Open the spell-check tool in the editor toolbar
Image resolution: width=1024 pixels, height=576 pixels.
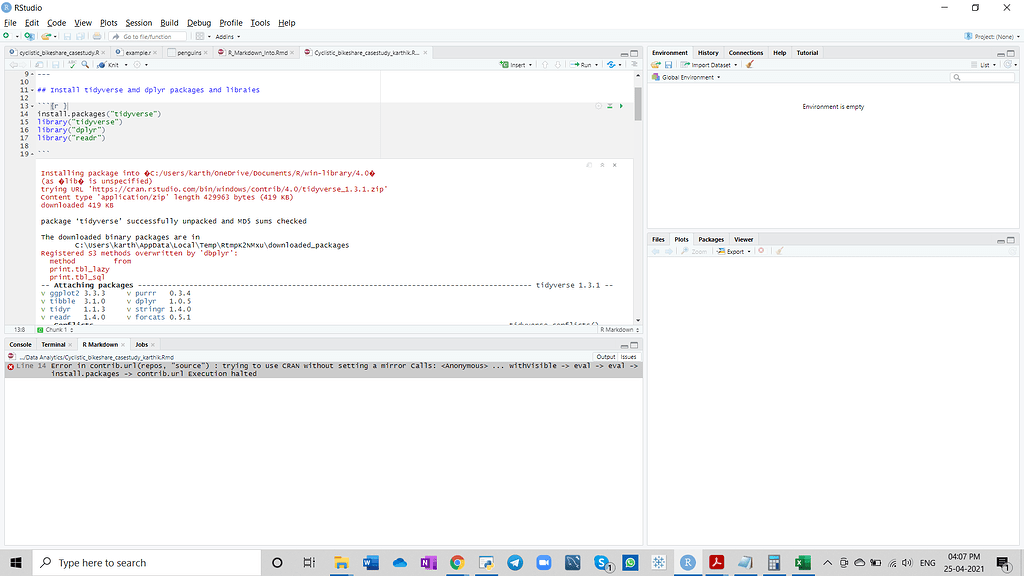73,66
